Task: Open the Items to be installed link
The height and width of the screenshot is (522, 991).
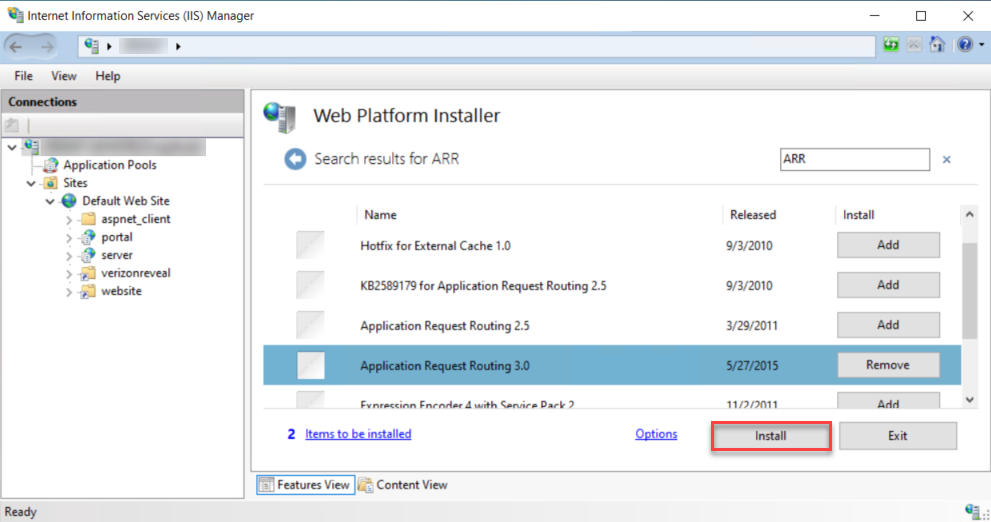Action: pyautogui.click(x=358, y=434)
